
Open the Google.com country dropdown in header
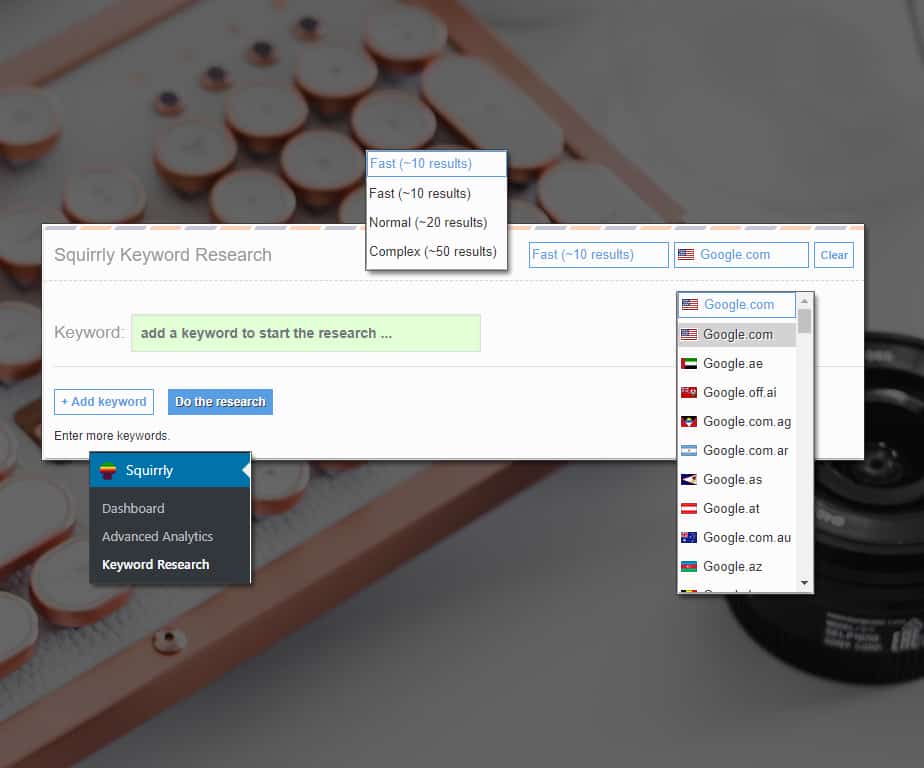pos(741,255)
